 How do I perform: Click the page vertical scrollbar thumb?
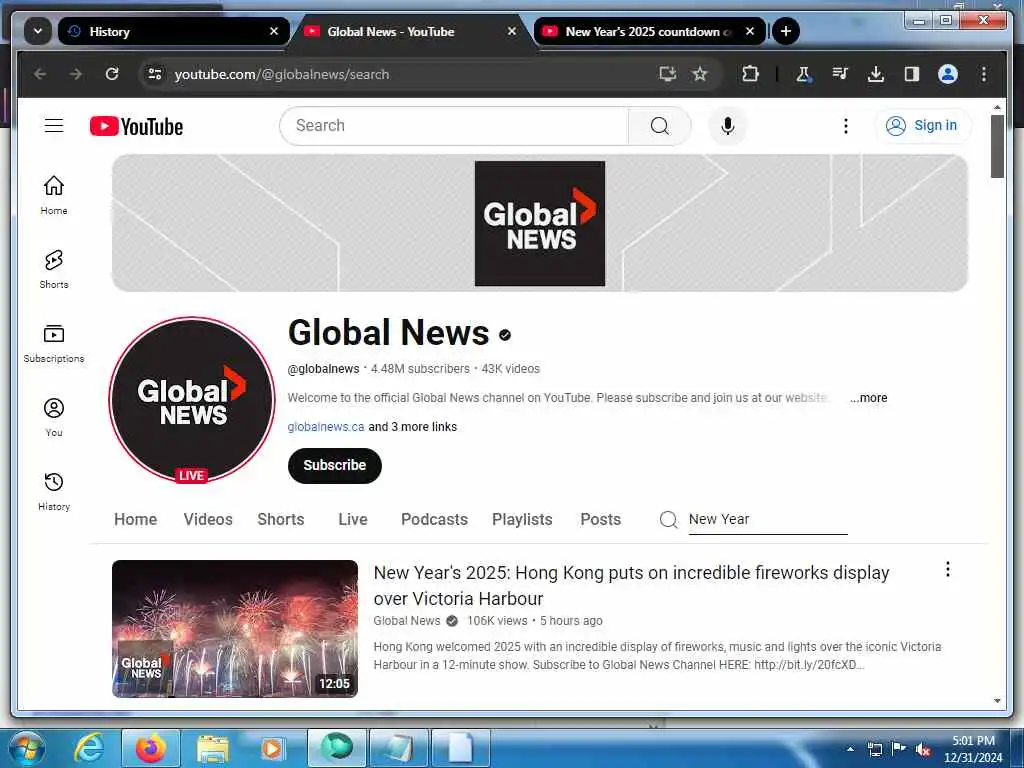point(997,146)
